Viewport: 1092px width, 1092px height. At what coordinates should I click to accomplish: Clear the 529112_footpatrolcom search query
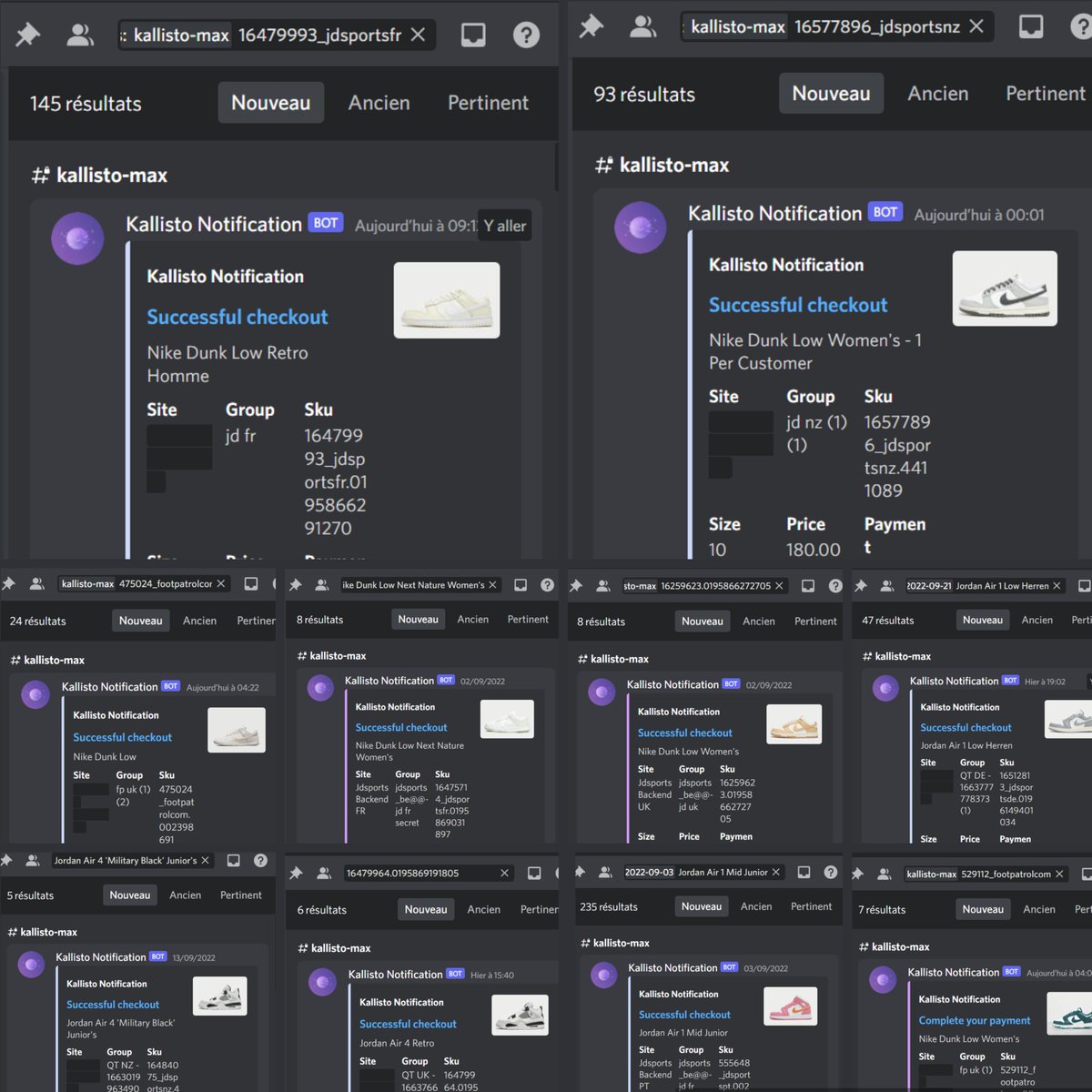tap(1059, 874)
